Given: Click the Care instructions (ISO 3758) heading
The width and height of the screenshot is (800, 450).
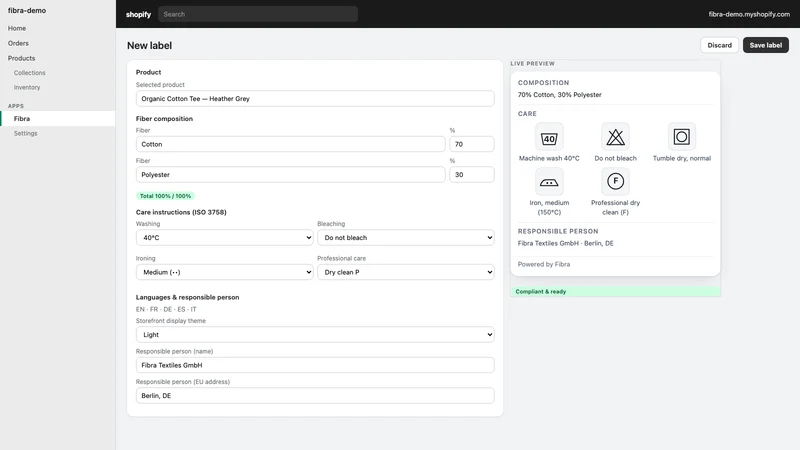Looking at the screenshot, I should [x=181, y=212].
